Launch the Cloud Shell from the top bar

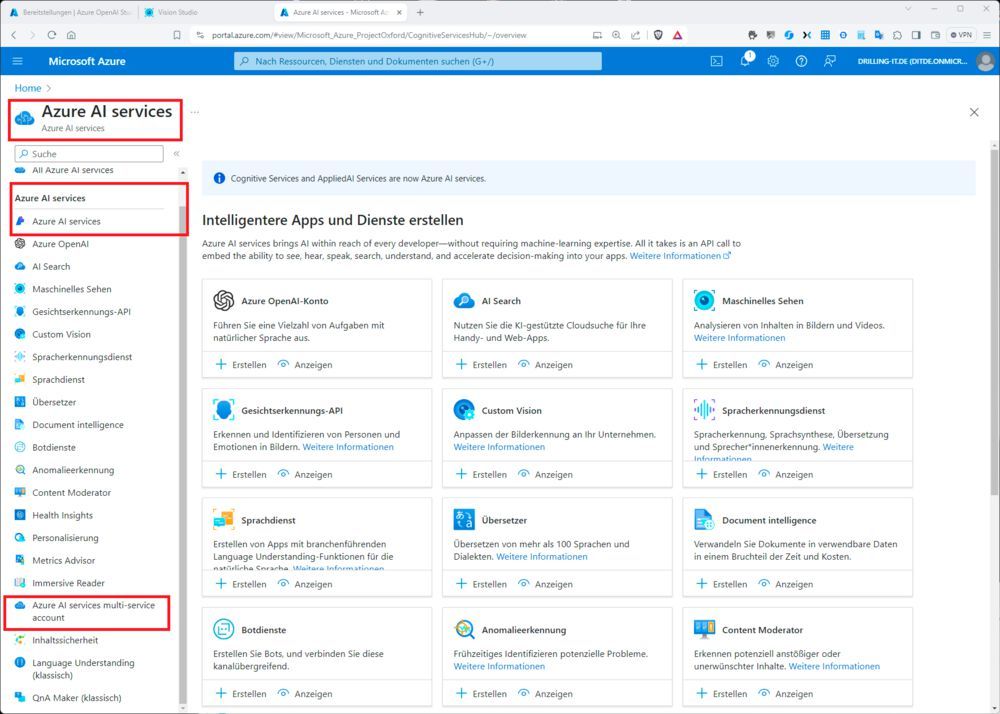[716, 61]
